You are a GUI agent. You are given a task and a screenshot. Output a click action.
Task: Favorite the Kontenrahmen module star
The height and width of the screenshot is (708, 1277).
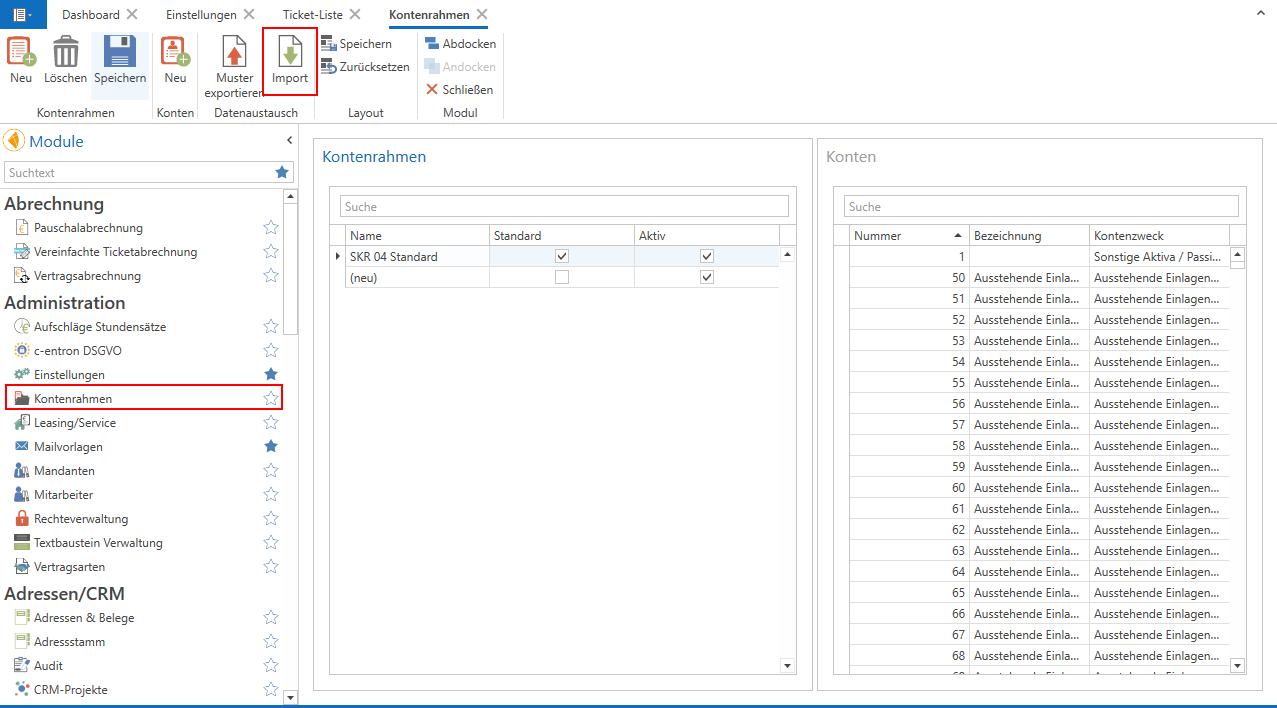tap(270, 398)
